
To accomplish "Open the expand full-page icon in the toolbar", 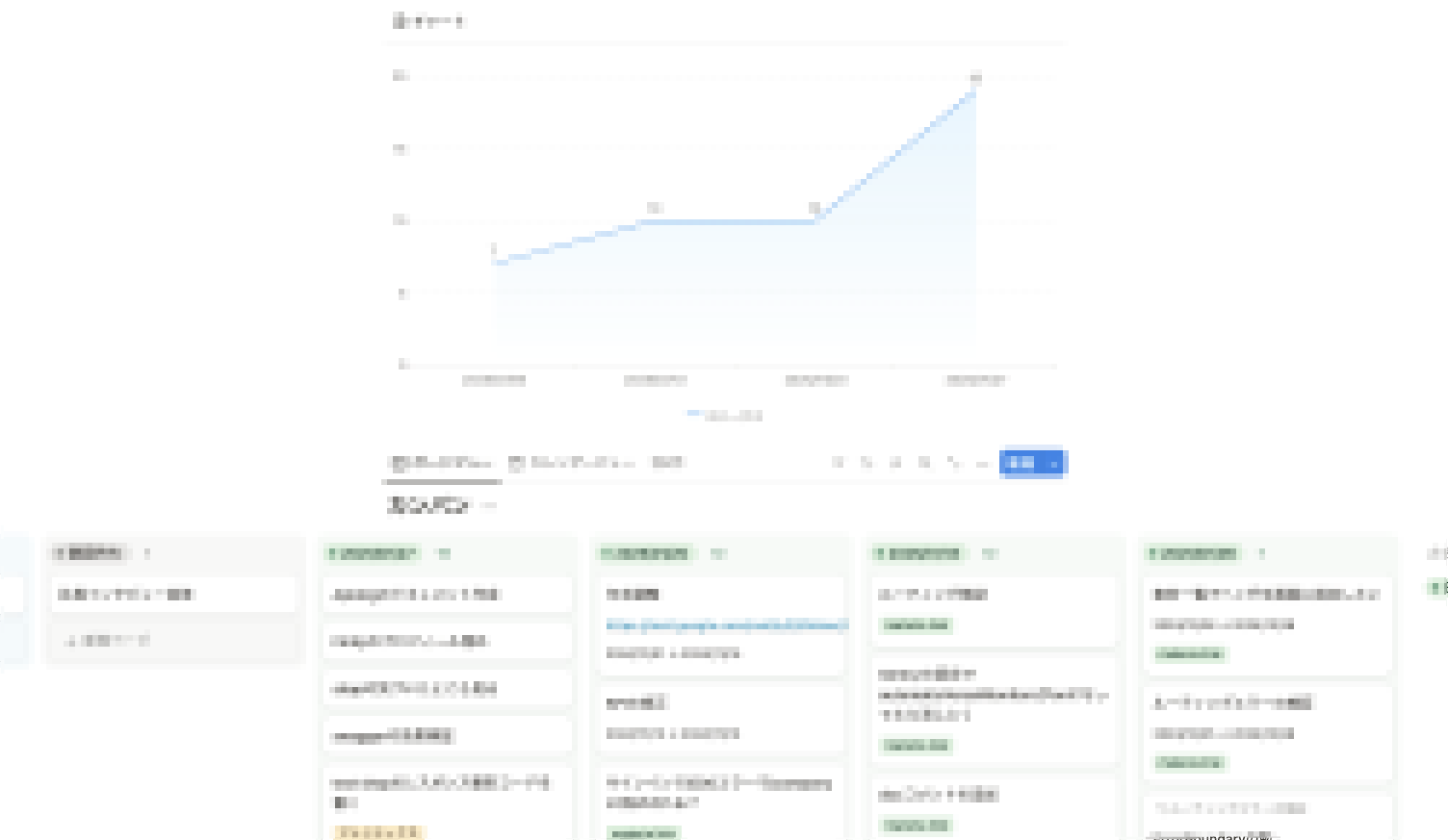I will [x=953, y=463].
